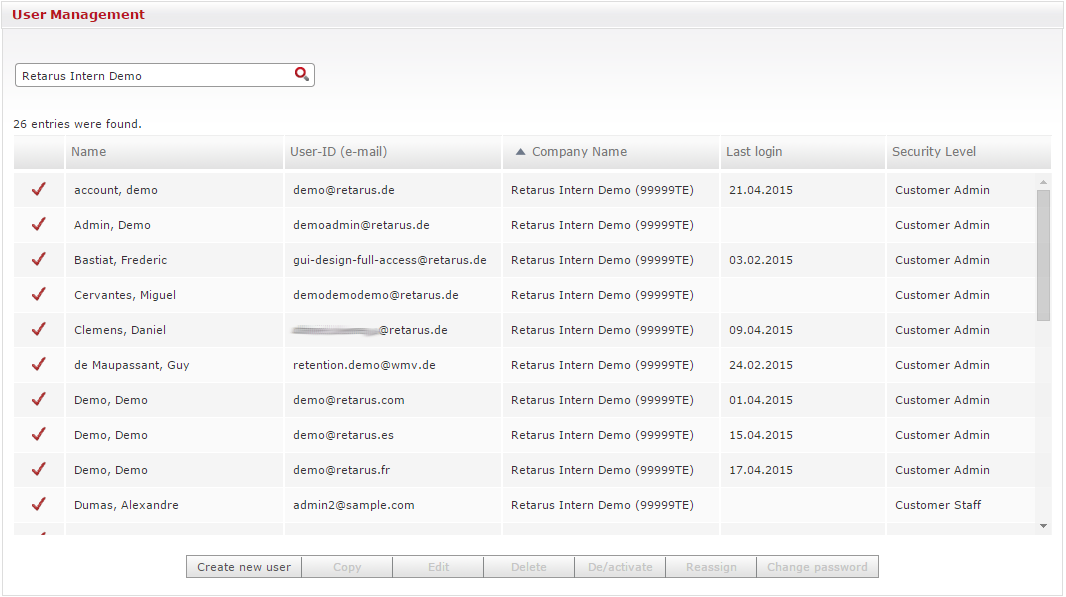Select the checkmark next to Bastiat, Frederic
The image size is (1066, 597).
[x=39, y=259]
